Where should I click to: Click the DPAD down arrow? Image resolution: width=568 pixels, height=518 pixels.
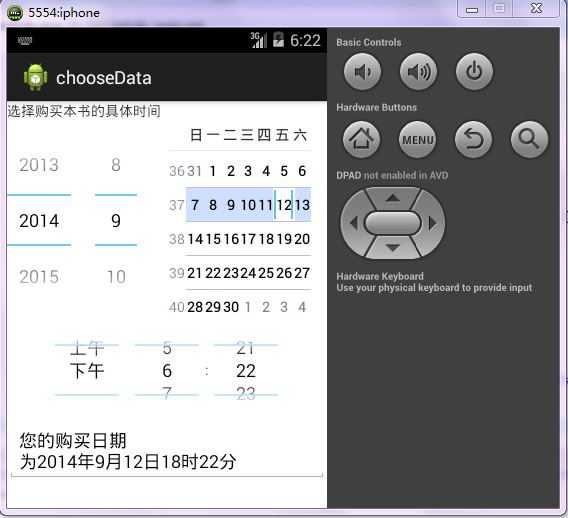click(x=393, y=247)
